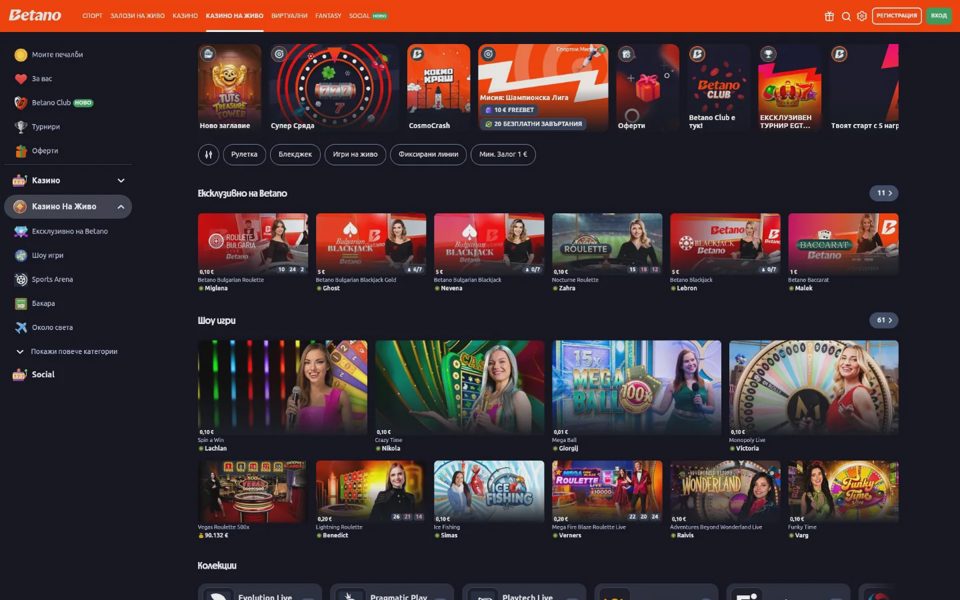The image size is (960, 600).
Task: Click the Betano Club sidebar icon
Action: 21,103
